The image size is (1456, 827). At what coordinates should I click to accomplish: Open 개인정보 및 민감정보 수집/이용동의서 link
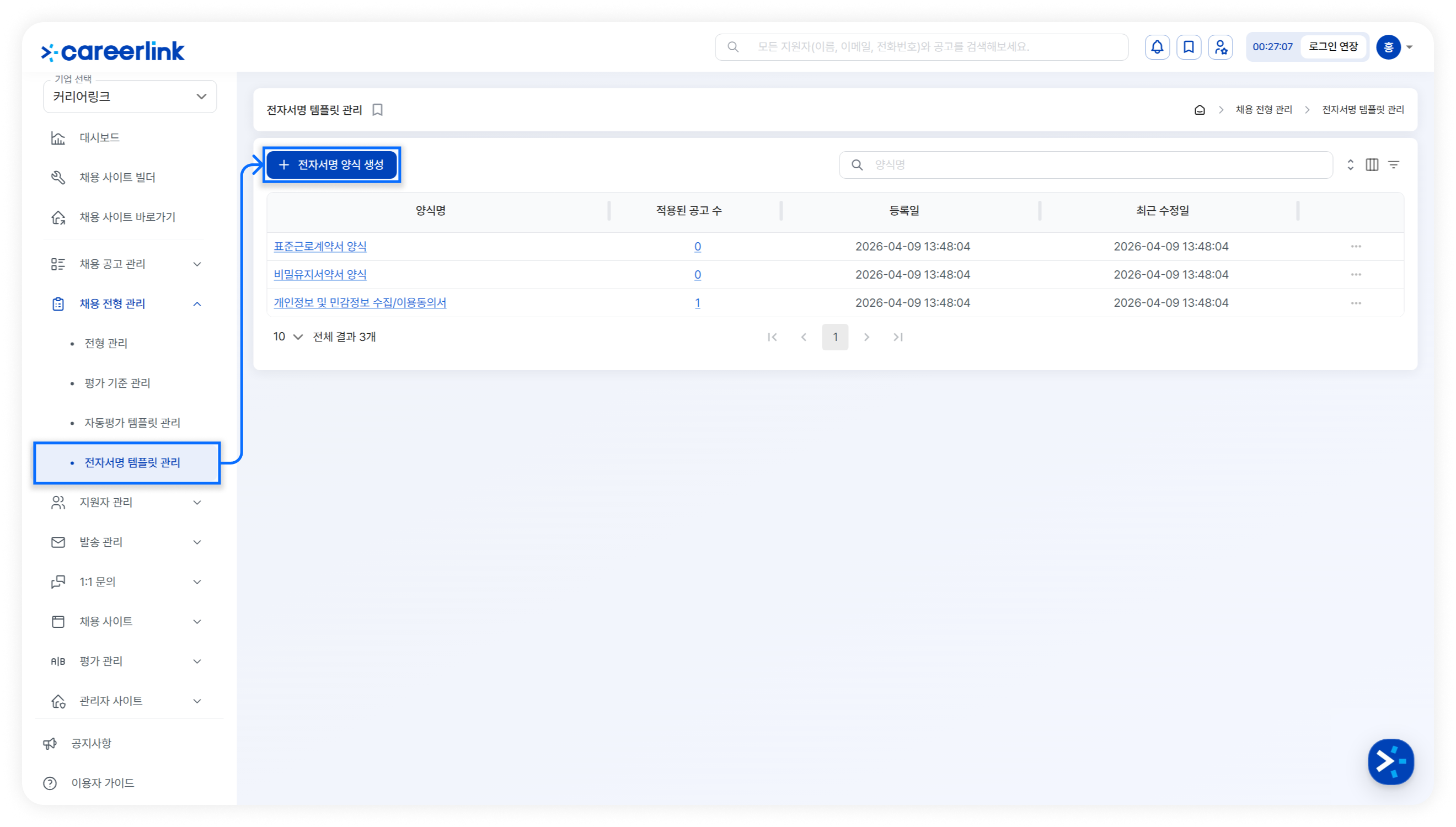360,303
